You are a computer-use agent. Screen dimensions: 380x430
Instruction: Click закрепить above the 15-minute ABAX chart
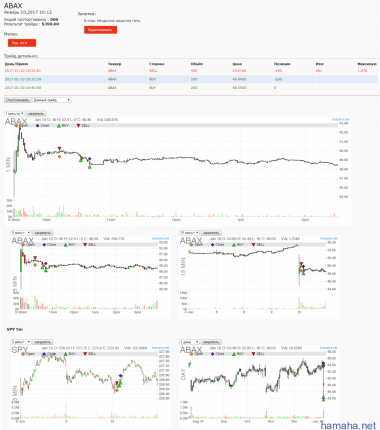tap(211, 233)
